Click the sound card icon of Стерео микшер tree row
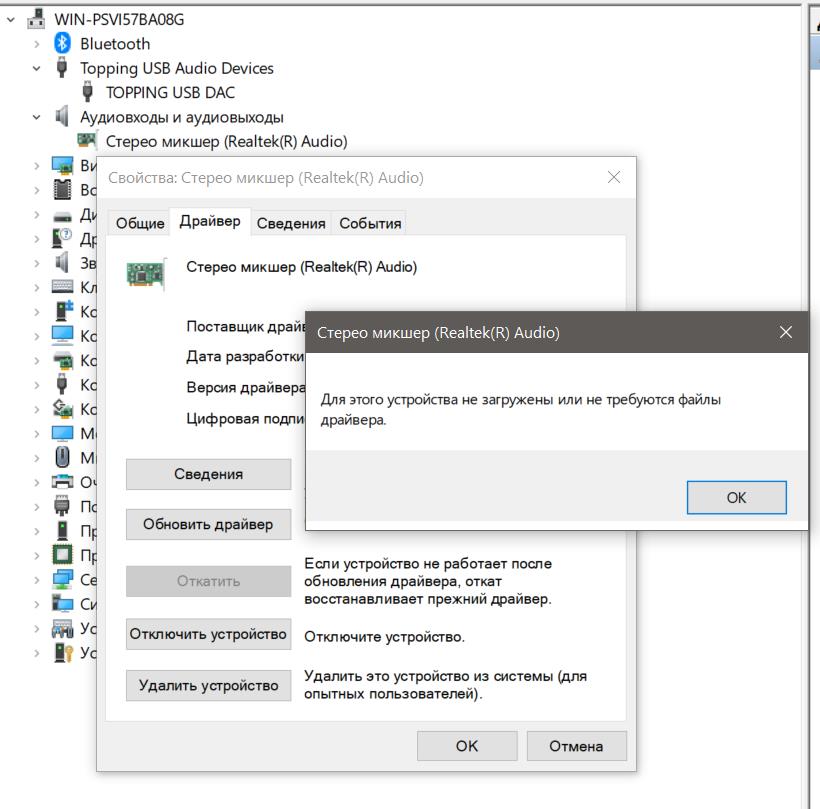Viewport: 820px width, 809px height. [x=87, y=140]
